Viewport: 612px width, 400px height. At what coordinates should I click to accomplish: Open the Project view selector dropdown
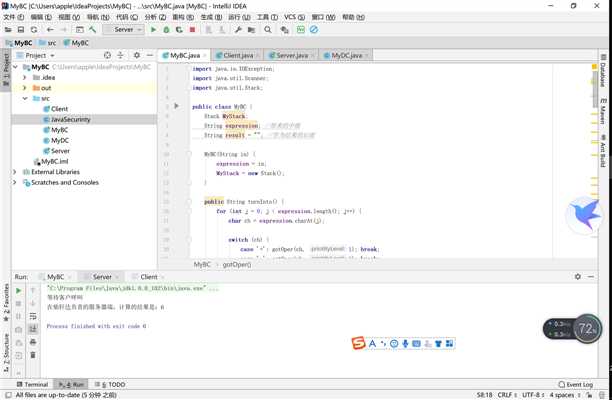point(40,55)
